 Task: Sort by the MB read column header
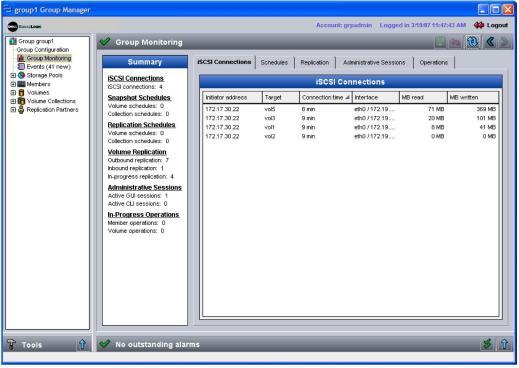(x=423, y=97)
